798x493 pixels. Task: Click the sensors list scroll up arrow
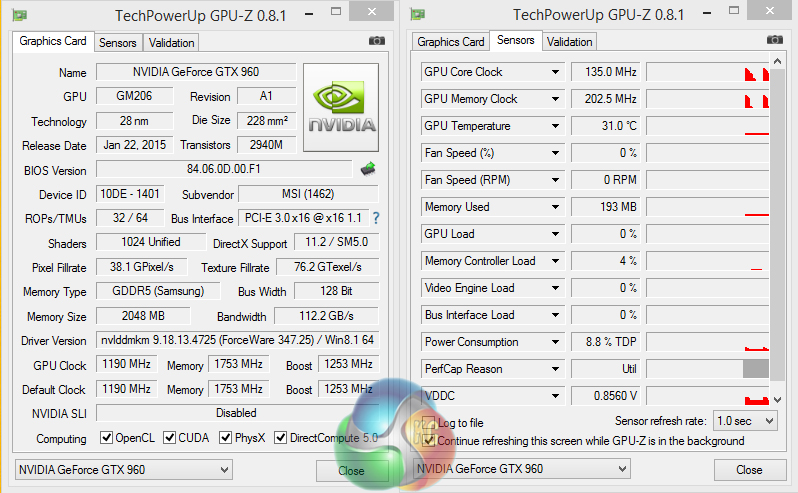click(x=777, y=62)
